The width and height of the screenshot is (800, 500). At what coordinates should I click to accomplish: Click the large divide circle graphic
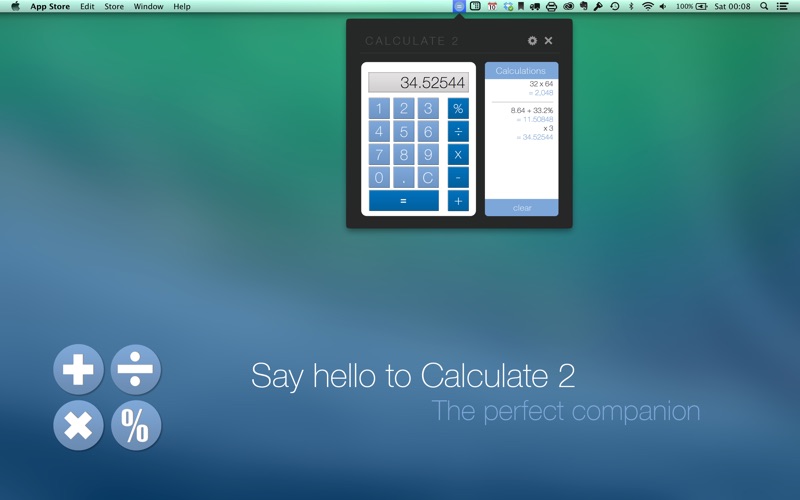pyautogui.click(x=136, y=369)
